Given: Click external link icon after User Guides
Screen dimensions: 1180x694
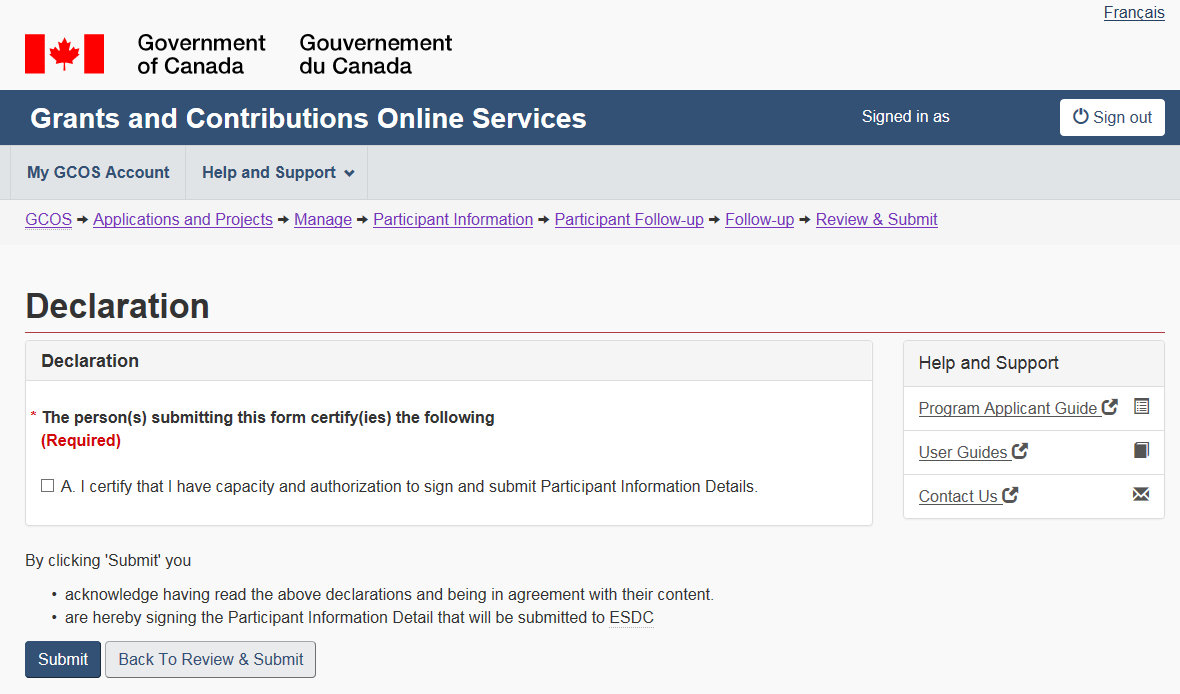Looking at the screenshot, I should pyautogui.click(x=1020, y=452).
